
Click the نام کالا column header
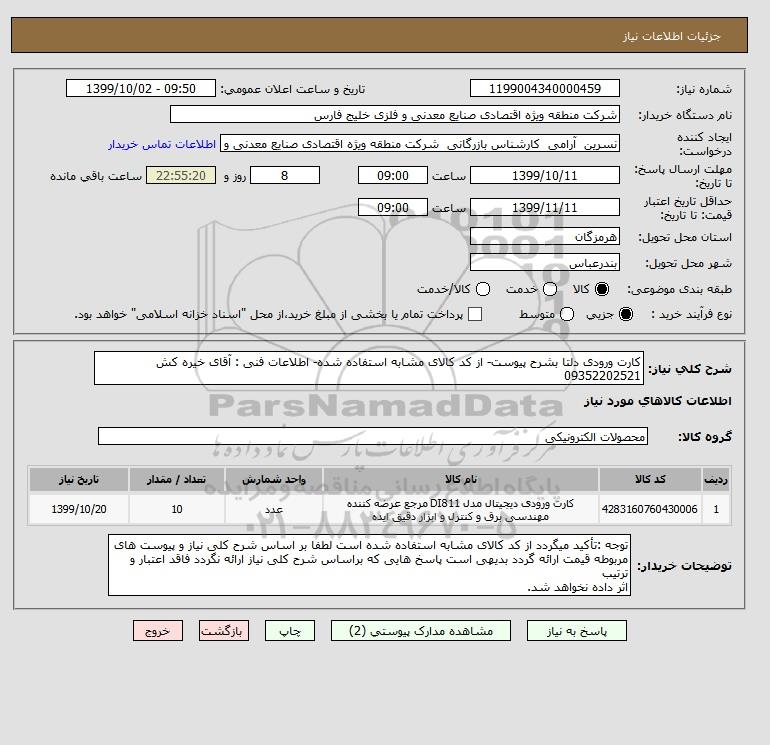(x=461, y=479)
